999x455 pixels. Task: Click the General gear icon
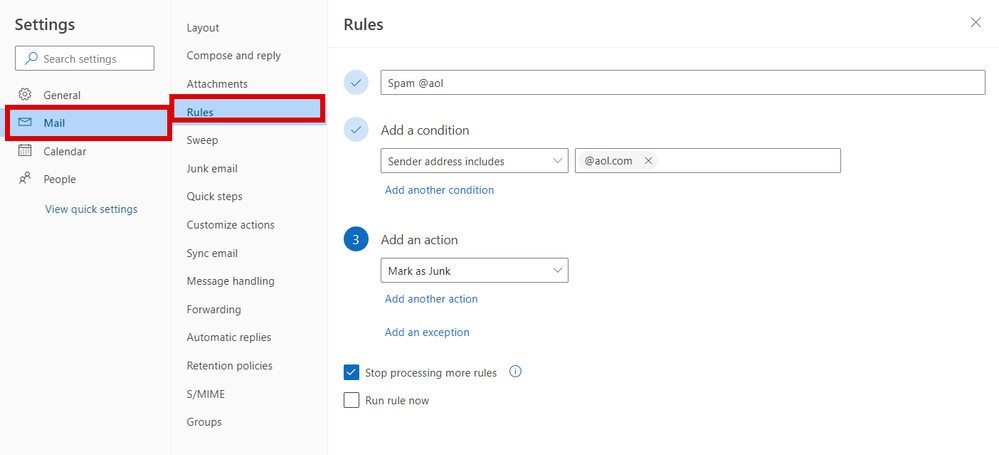tap(25, 95)
